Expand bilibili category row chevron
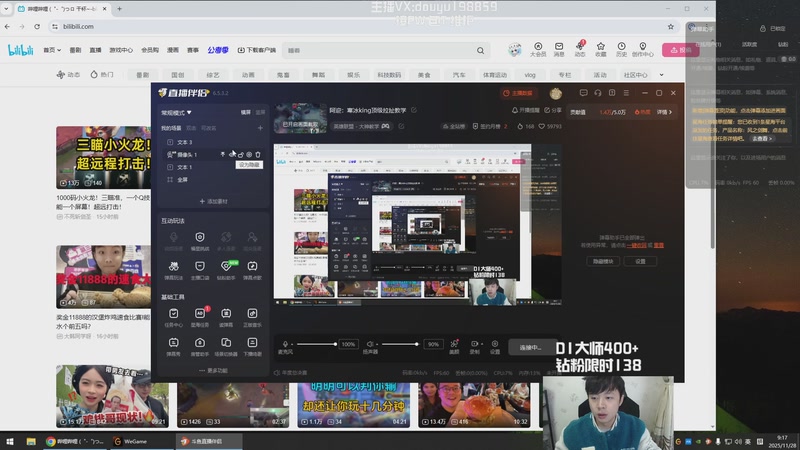Screen dimensions: 800x450 (x=661, y=75)
